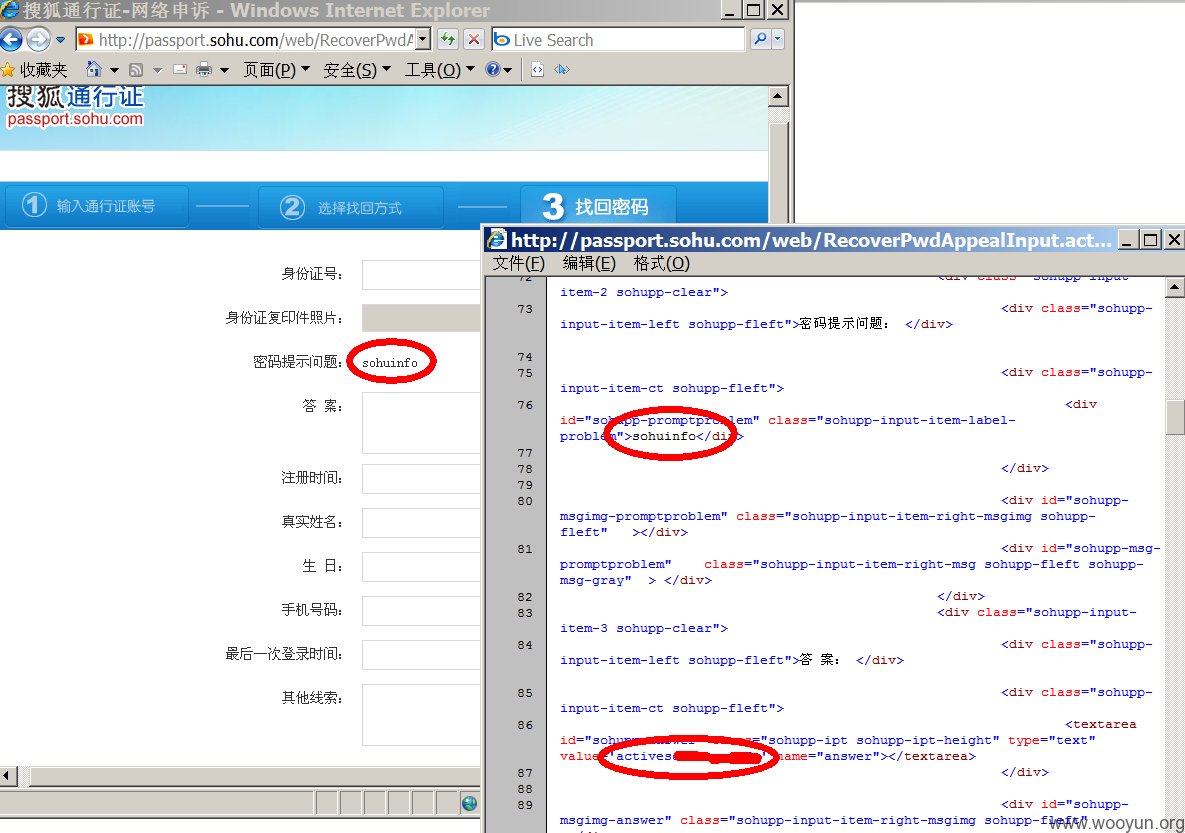
Task: Click the passport.sohu.com logo
Action: [75, 107]
